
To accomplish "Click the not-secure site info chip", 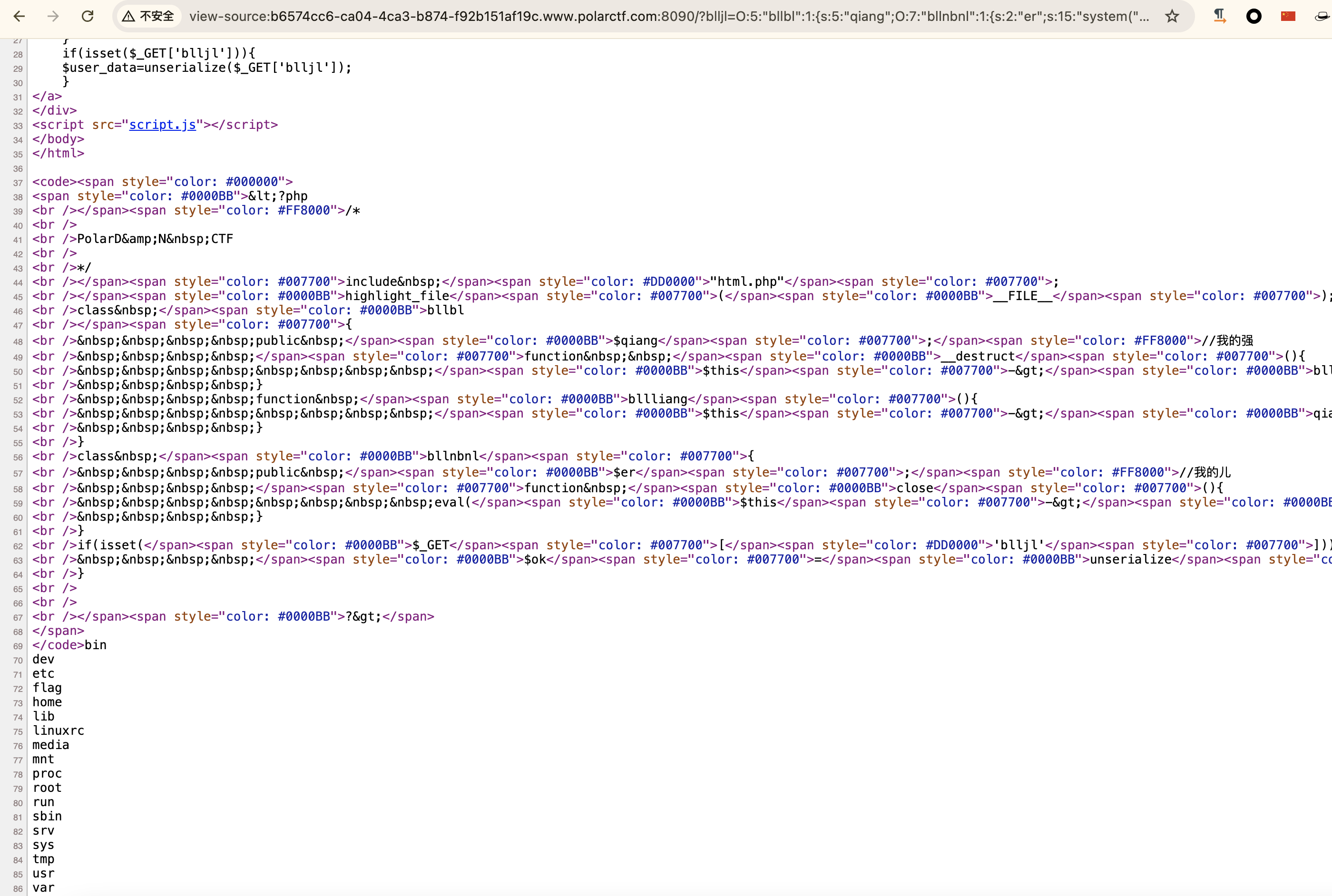I will point(148,16).
